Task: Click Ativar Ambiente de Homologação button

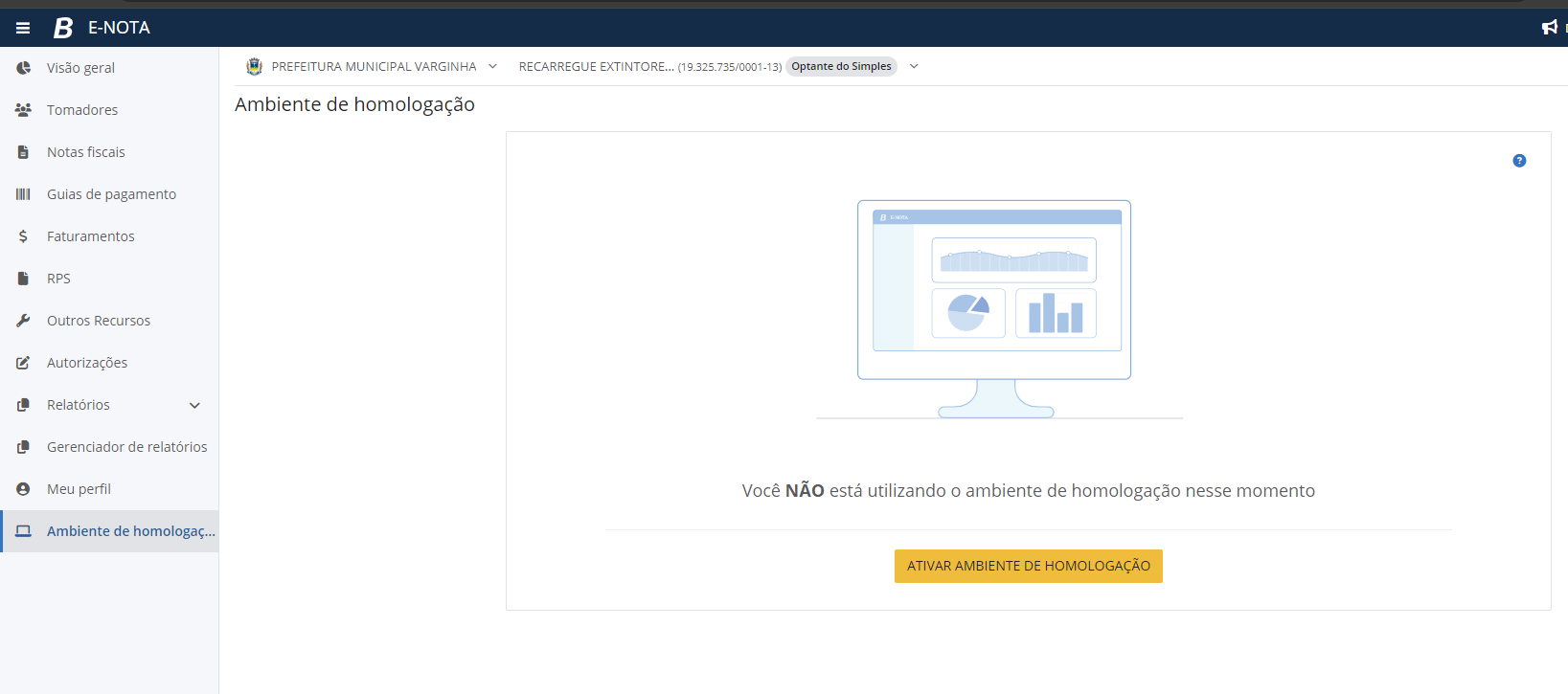Action: 1029,566
